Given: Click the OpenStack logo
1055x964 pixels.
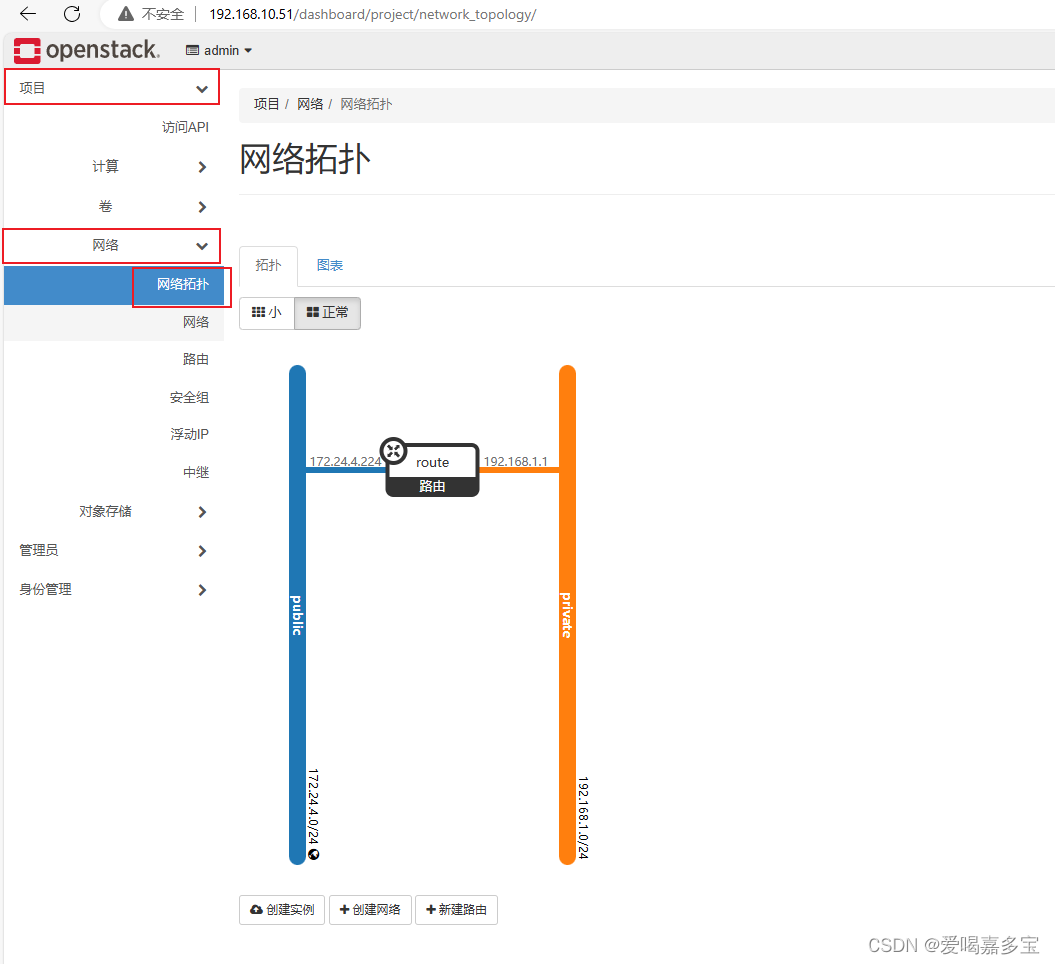Looking at the screenshot, I should [87, 50].
